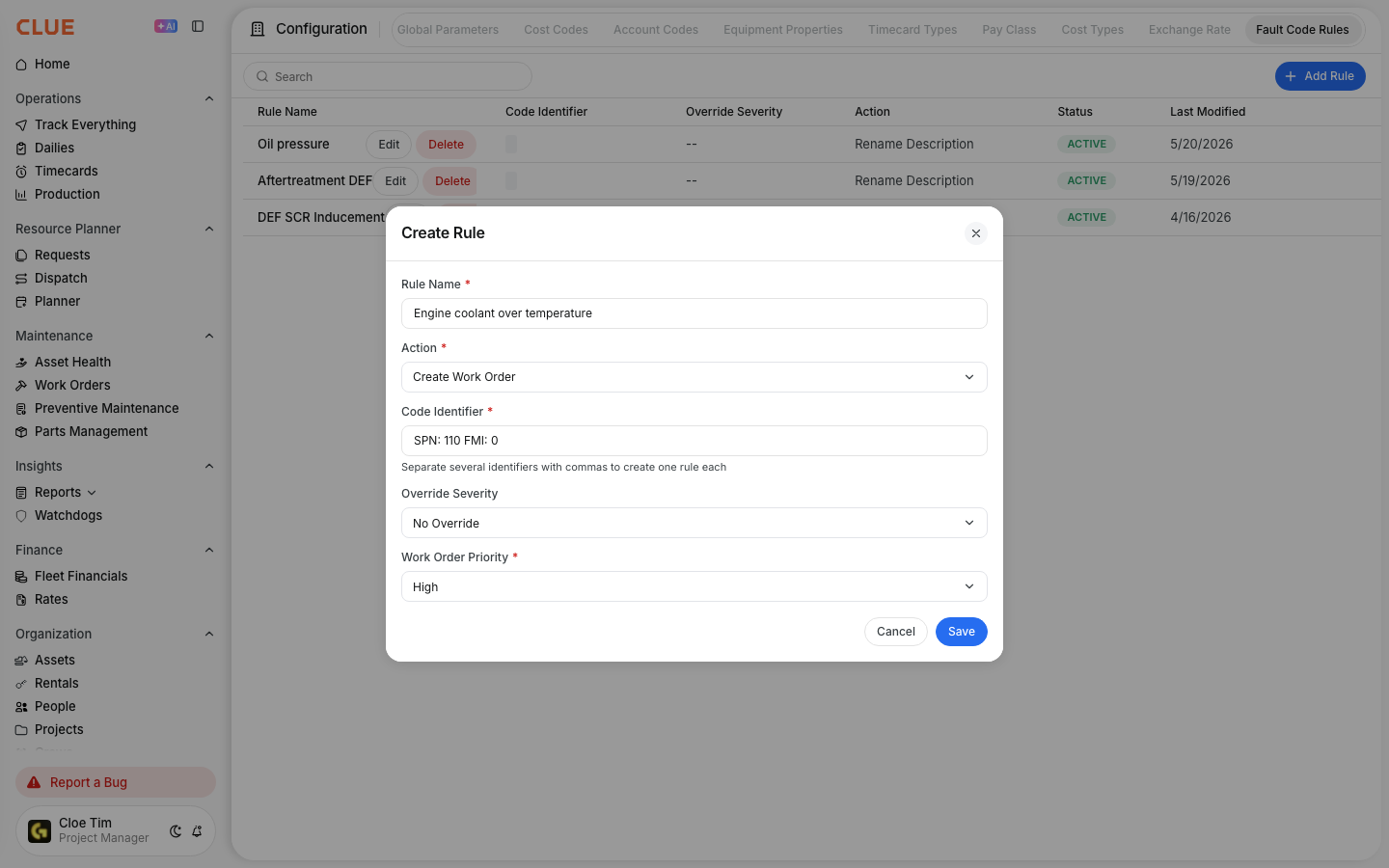1389x868 pixels.
Task: Switch to the Equipment Properties tab
Action: pos(783,30)
